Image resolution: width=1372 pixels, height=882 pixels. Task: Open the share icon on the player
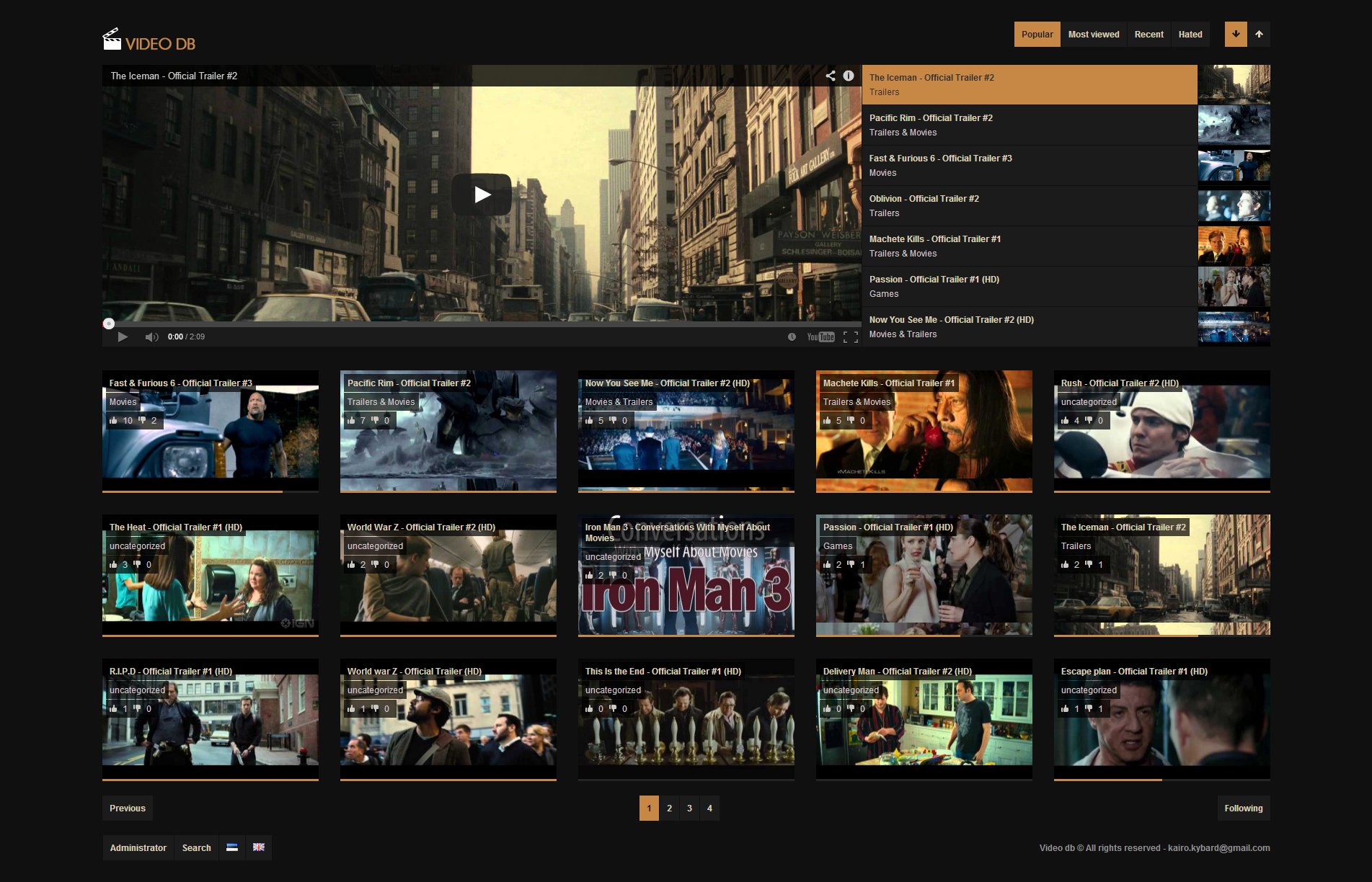click(x=831, y=76)
